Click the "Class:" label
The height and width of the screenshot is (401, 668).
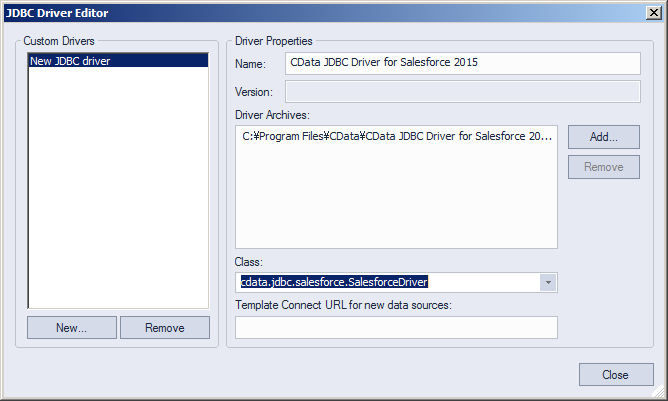point(248,261)
